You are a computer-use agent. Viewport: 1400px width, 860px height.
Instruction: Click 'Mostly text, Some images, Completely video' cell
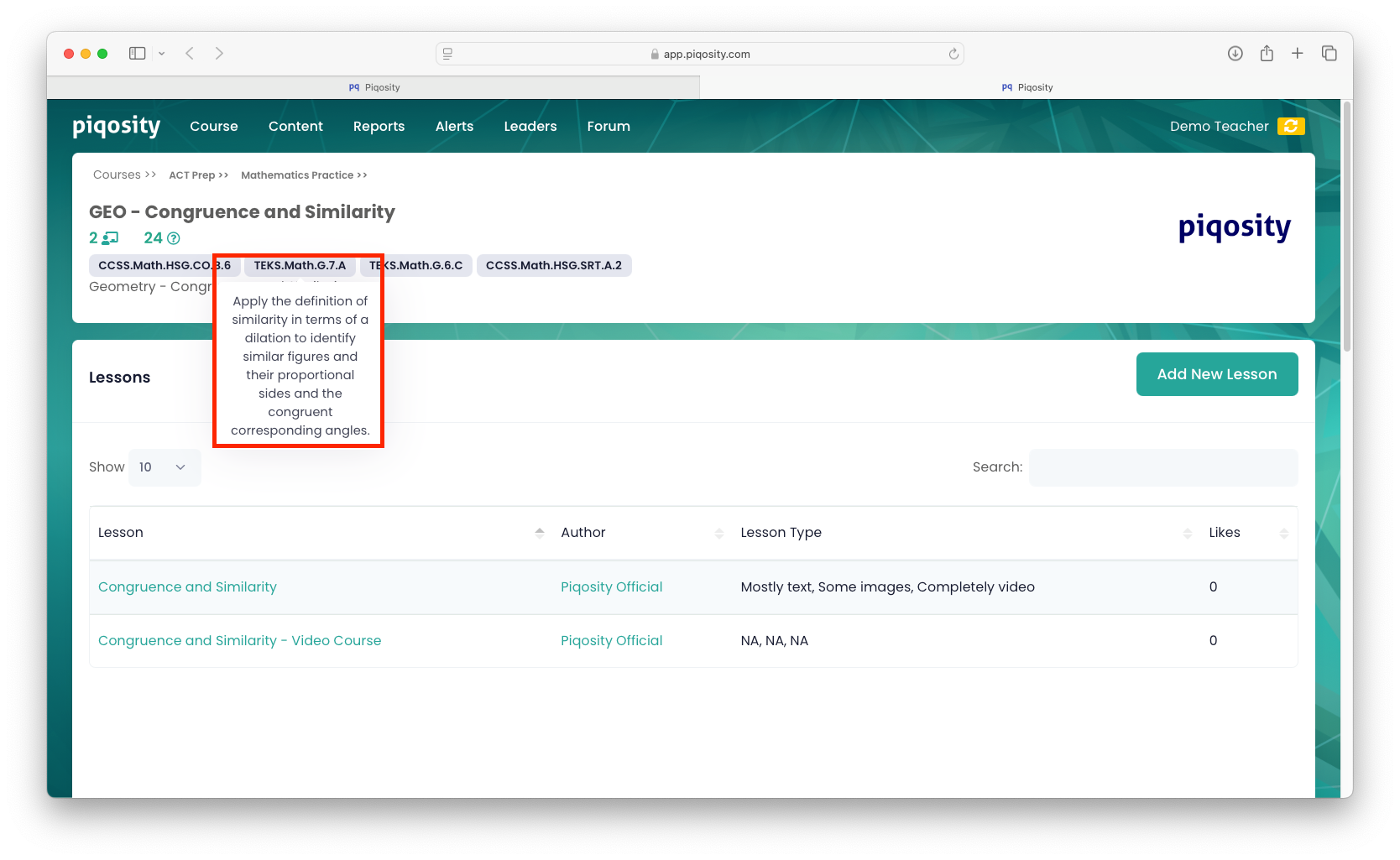click(888, 587)
